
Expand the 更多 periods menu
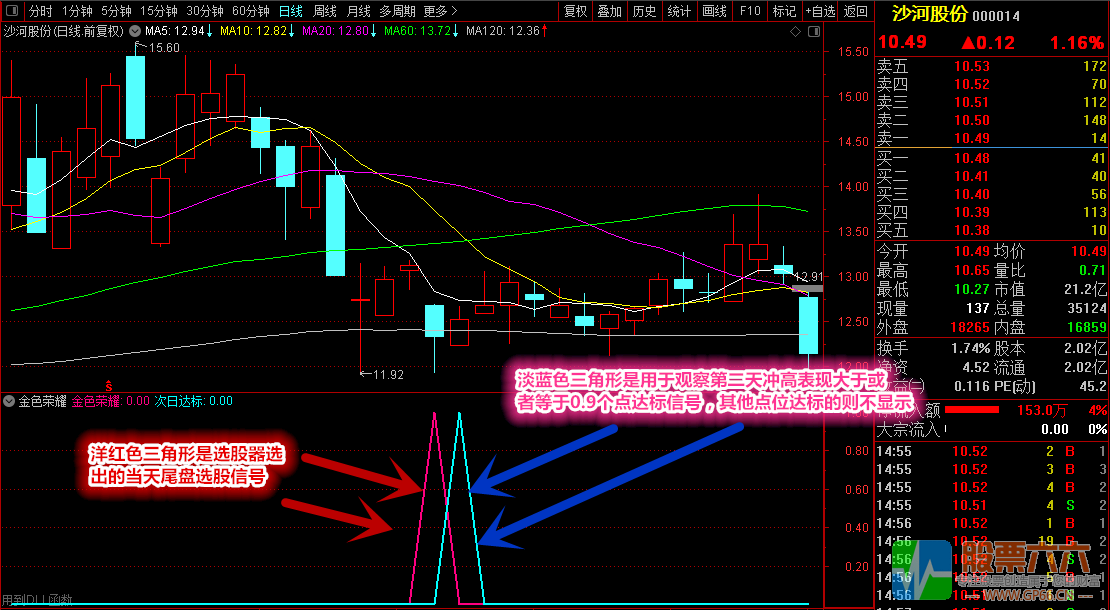pos(435,12)
